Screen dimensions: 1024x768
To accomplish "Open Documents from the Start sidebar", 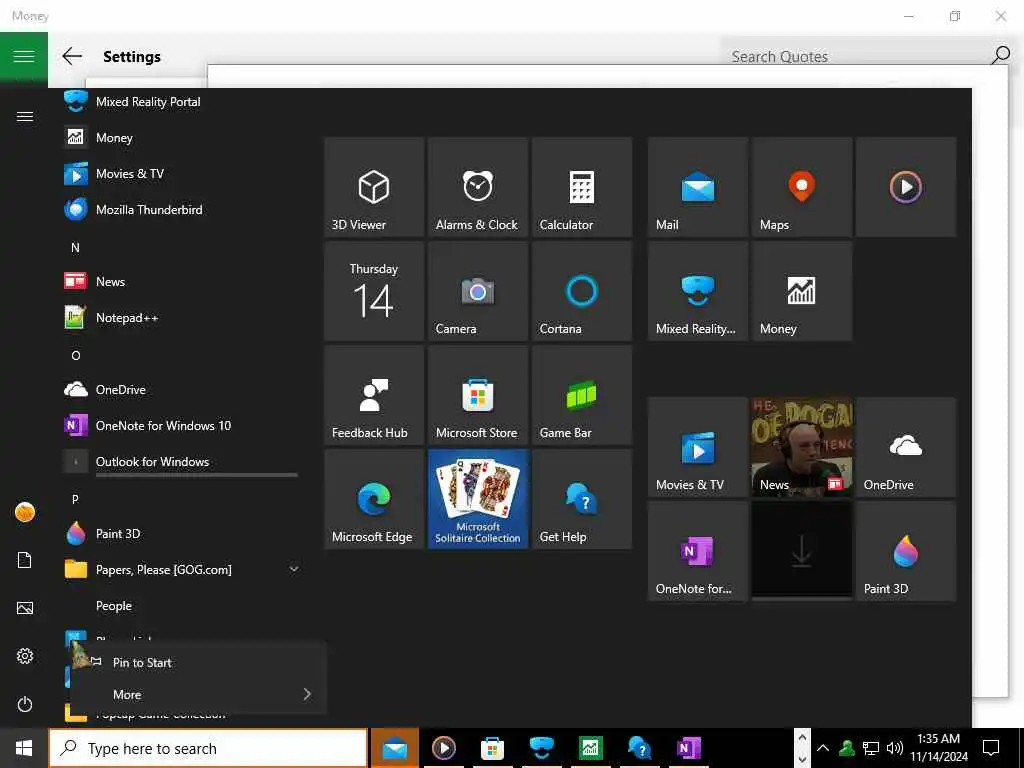I will (25, 560).
